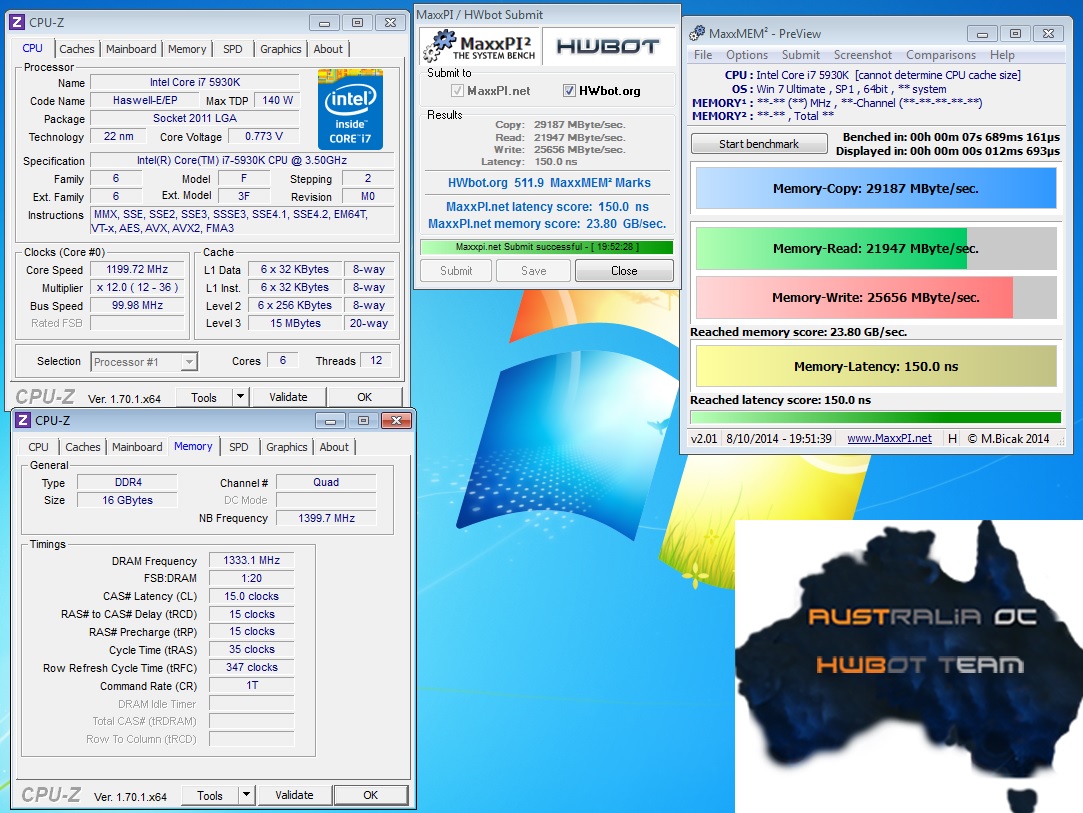The height and width of the screenshot is (813, 1083).
Task: Click the Intel Core i7 inside logo
Action: [350, 109]
